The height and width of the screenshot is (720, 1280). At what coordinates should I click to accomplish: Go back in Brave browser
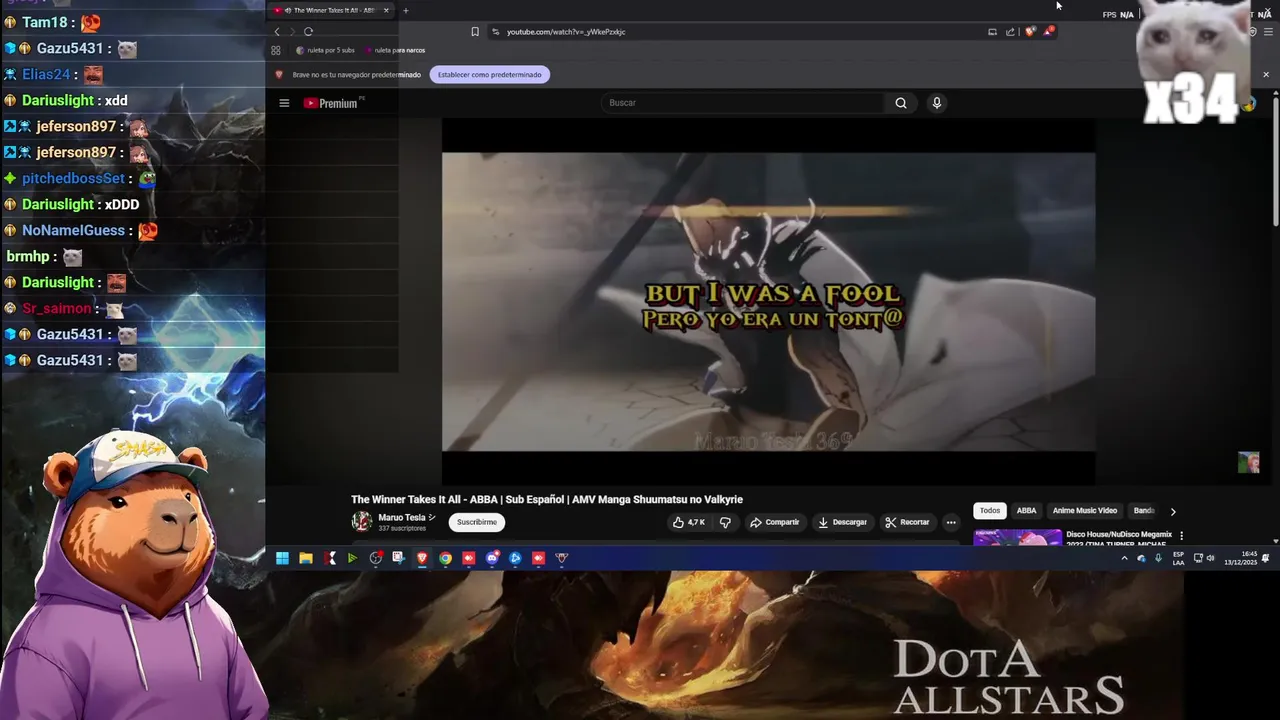(277, 32)
